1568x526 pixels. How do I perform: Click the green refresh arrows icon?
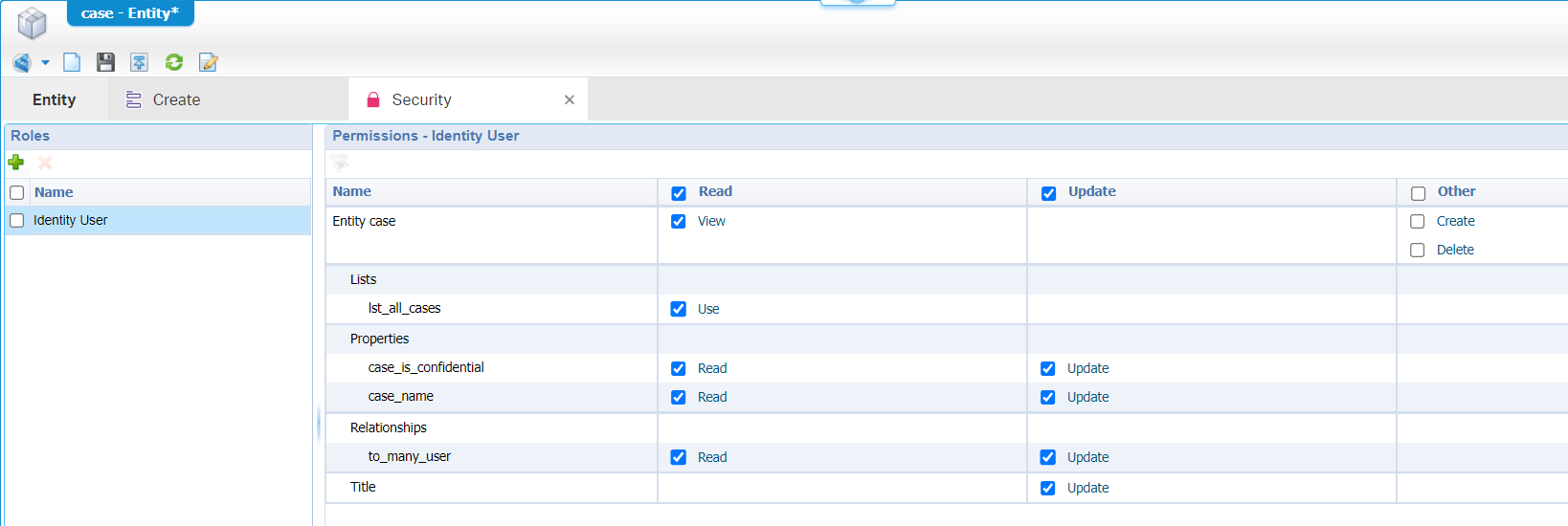pos(174,62)
